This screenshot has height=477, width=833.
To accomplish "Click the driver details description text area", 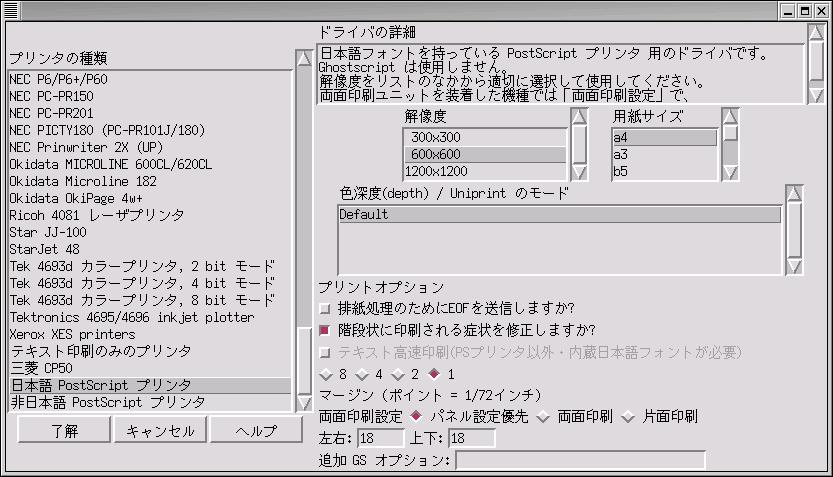I will 560,74.
